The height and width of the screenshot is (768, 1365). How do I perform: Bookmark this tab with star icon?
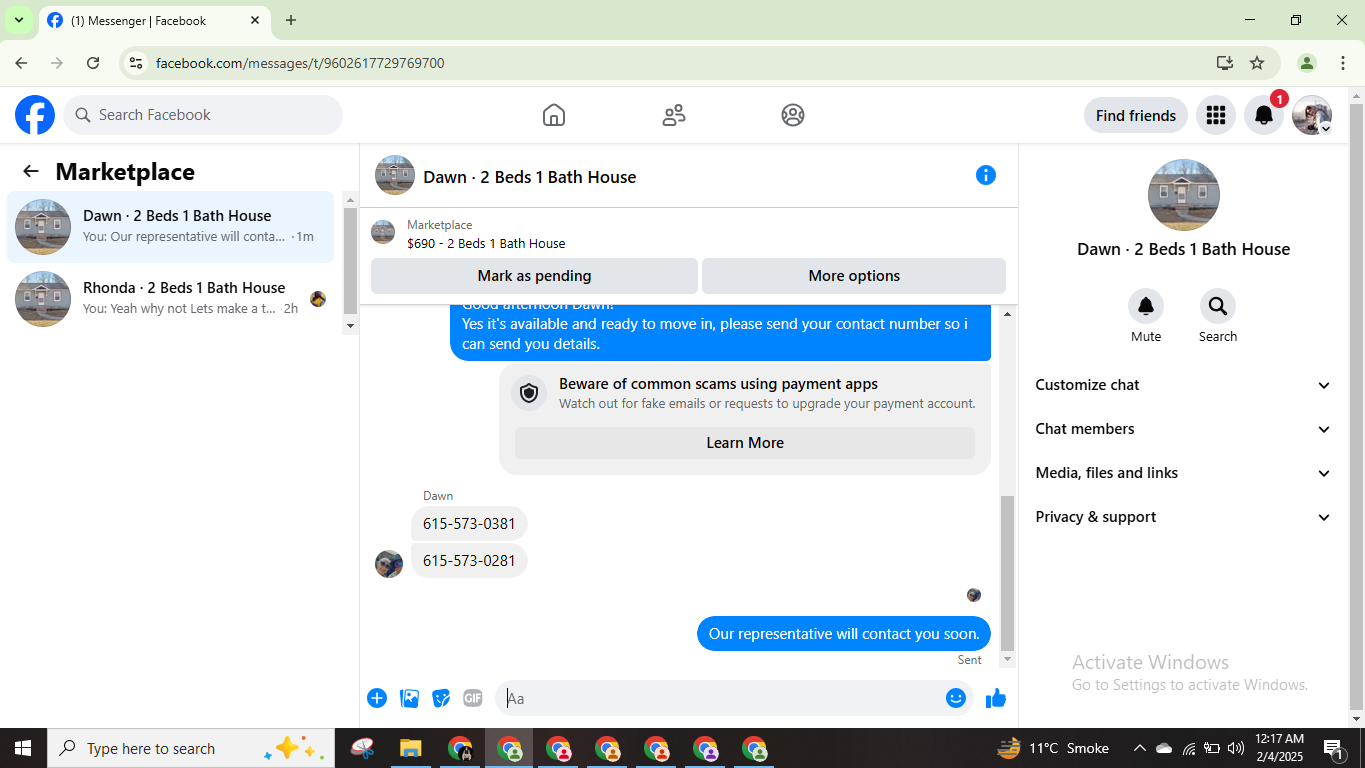[1257, 63]
